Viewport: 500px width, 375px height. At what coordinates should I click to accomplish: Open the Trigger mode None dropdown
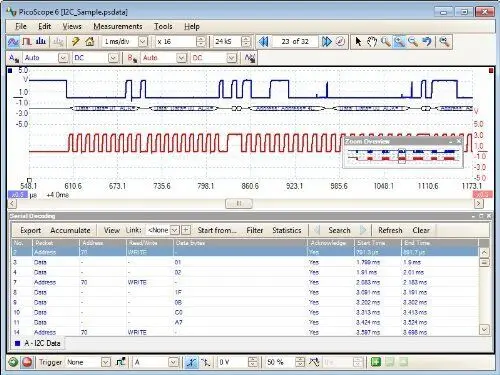click(x=106, y=362)
